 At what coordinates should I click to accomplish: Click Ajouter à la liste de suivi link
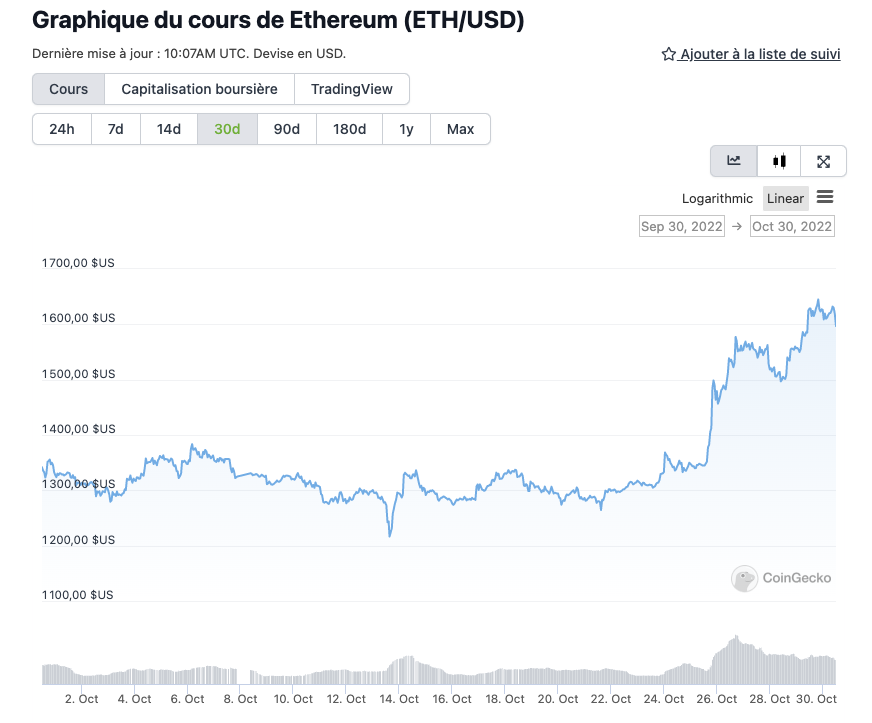pos(760,54)
